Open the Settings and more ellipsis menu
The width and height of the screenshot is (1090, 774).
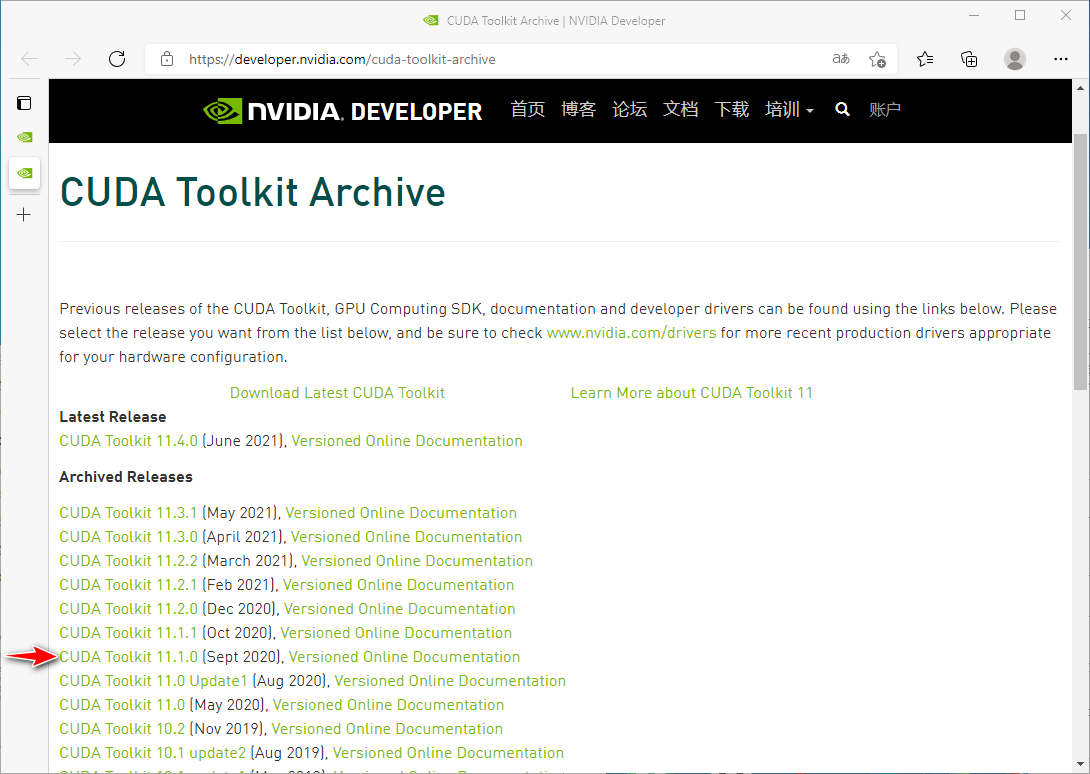tap(1061, 59)
